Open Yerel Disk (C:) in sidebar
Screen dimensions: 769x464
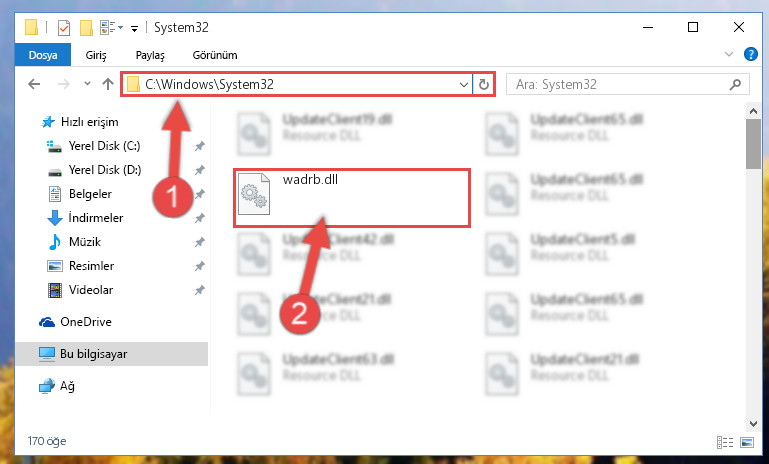click(104, 146)
